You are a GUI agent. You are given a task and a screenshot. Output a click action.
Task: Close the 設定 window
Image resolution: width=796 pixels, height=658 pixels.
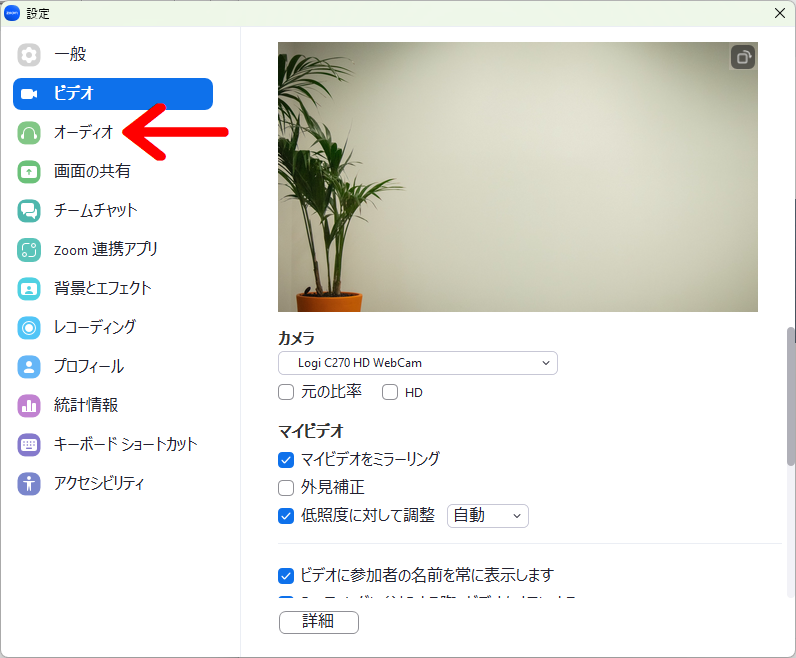point(780,13)
